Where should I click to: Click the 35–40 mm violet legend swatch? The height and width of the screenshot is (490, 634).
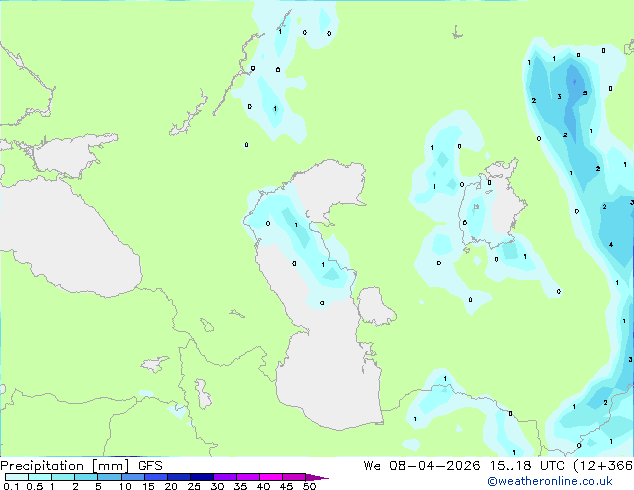[x=247, y=477]
